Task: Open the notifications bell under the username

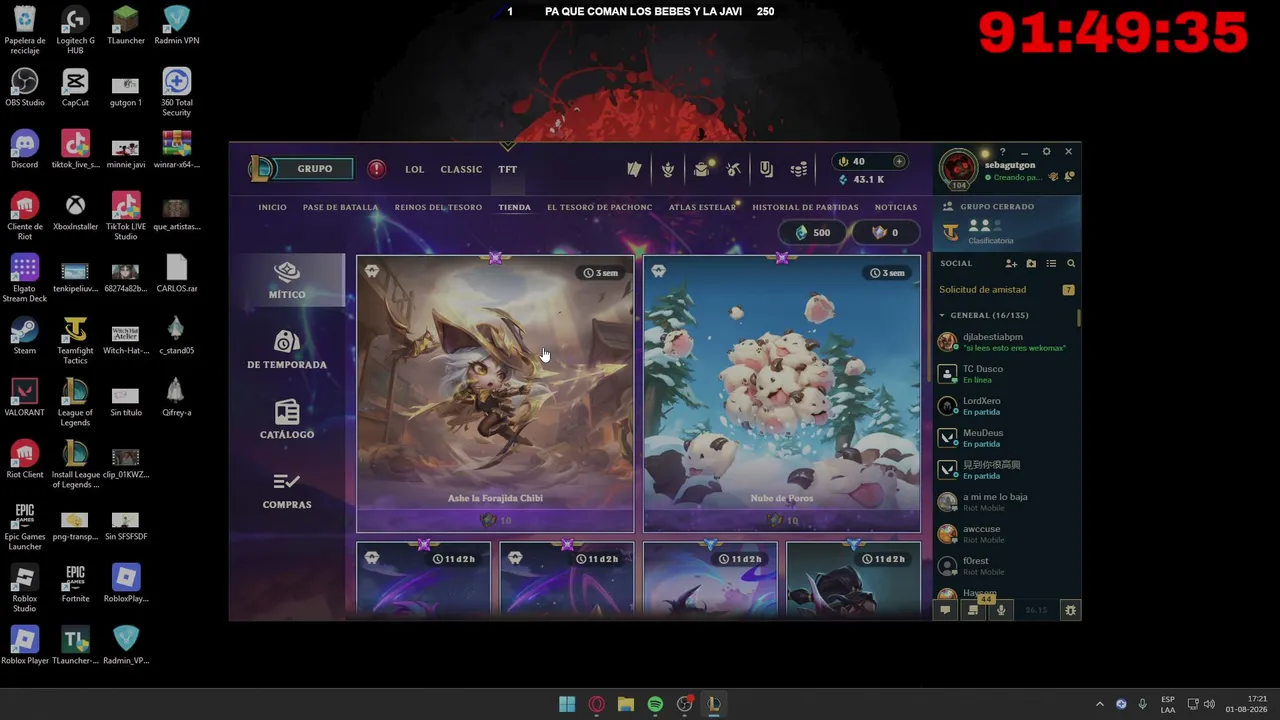Action: (1070, 177)
